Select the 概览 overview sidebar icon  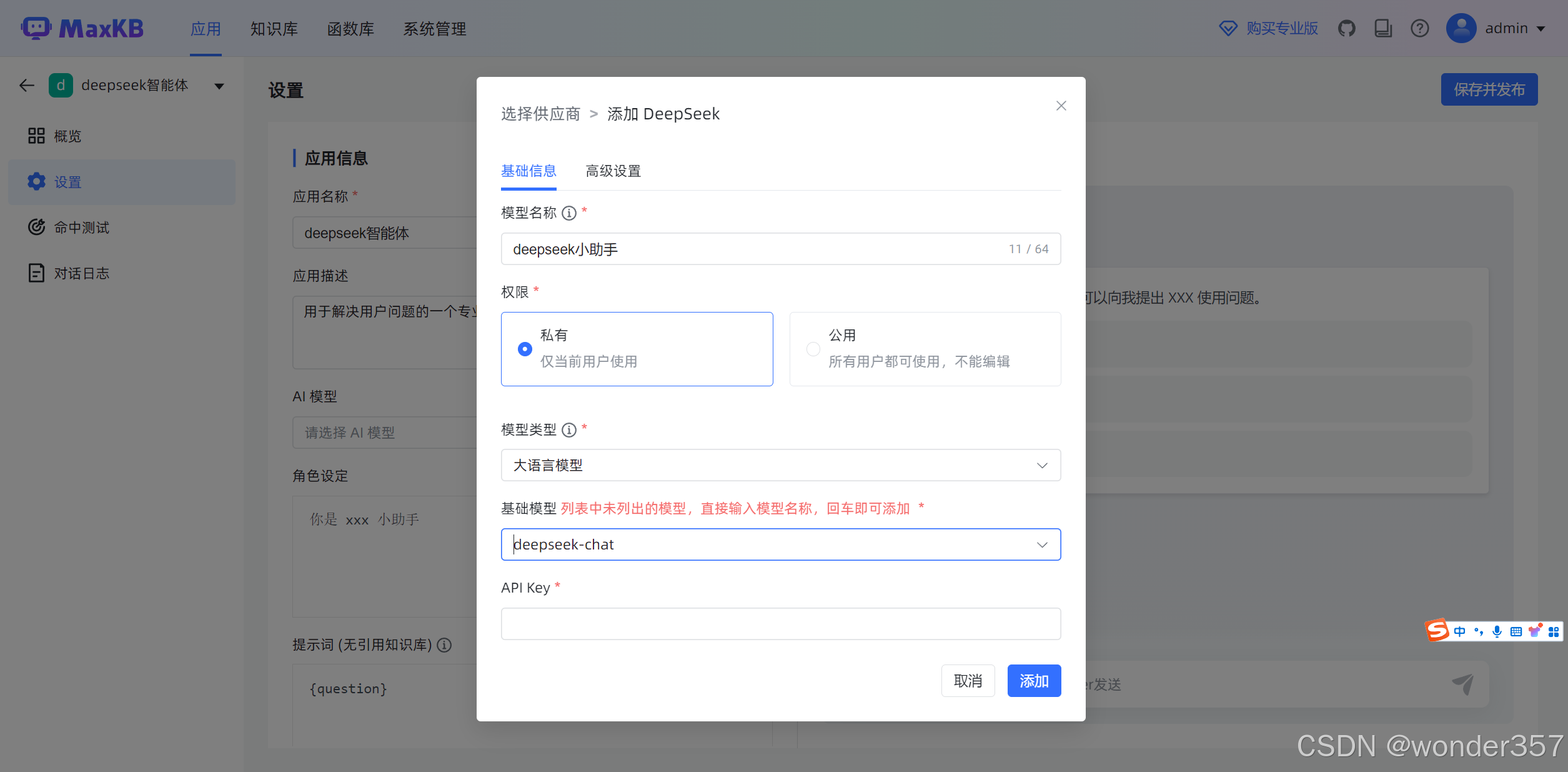[36, 136]
